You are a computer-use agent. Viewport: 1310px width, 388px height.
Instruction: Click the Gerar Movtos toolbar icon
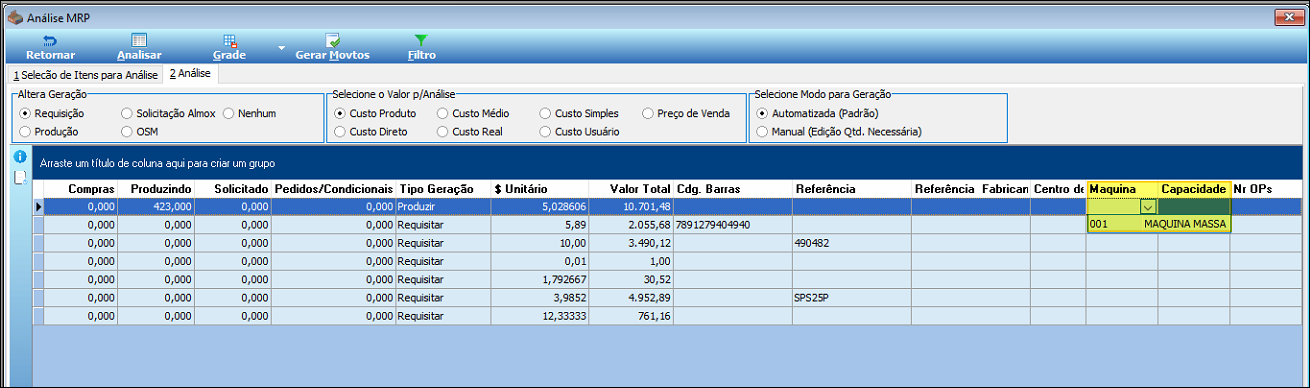tap(333, 41)
